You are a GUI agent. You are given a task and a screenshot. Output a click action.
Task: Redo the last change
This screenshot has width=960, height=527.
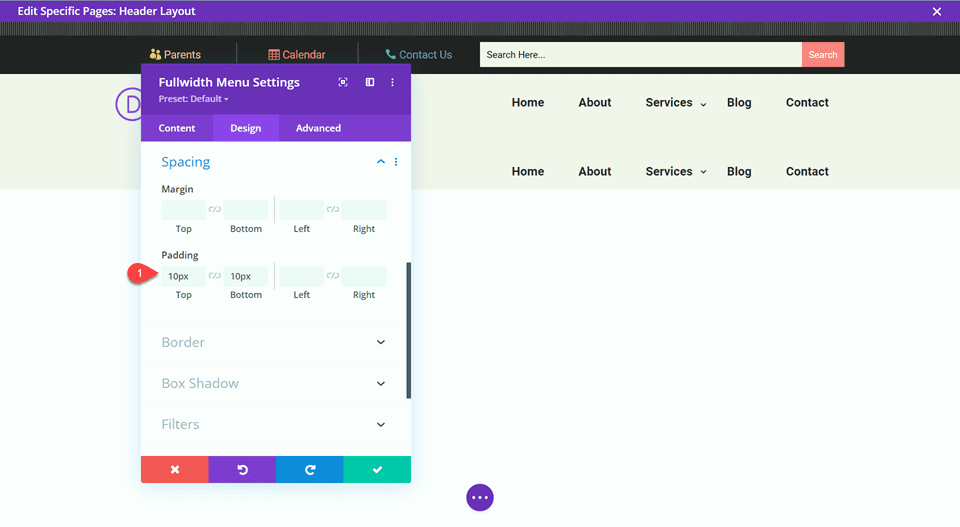tap(310, 469)
